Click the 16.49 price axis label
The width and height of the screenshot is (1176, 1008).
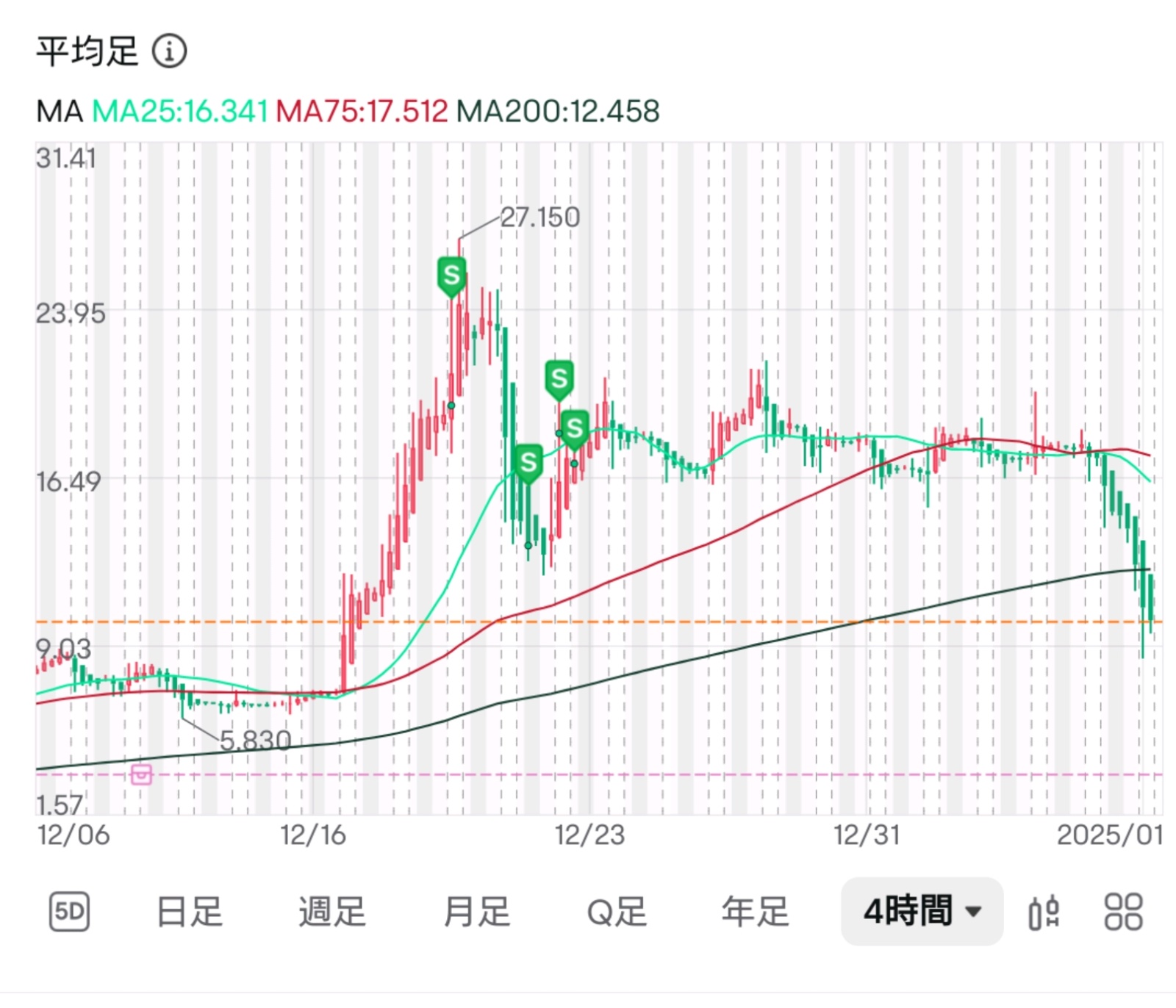[68, 482]
